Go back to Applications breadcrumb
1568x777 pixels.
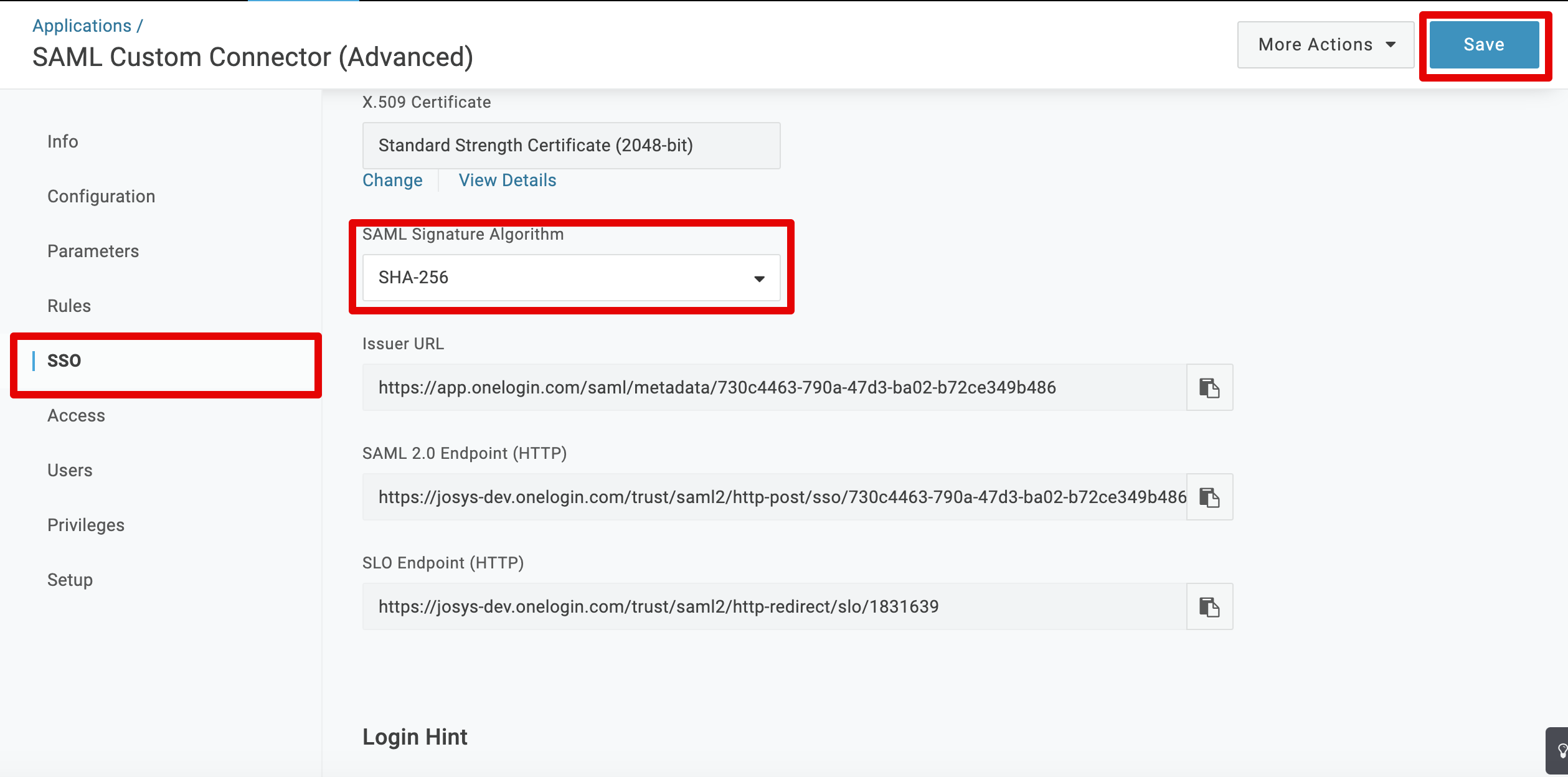[x=82, y=26]
